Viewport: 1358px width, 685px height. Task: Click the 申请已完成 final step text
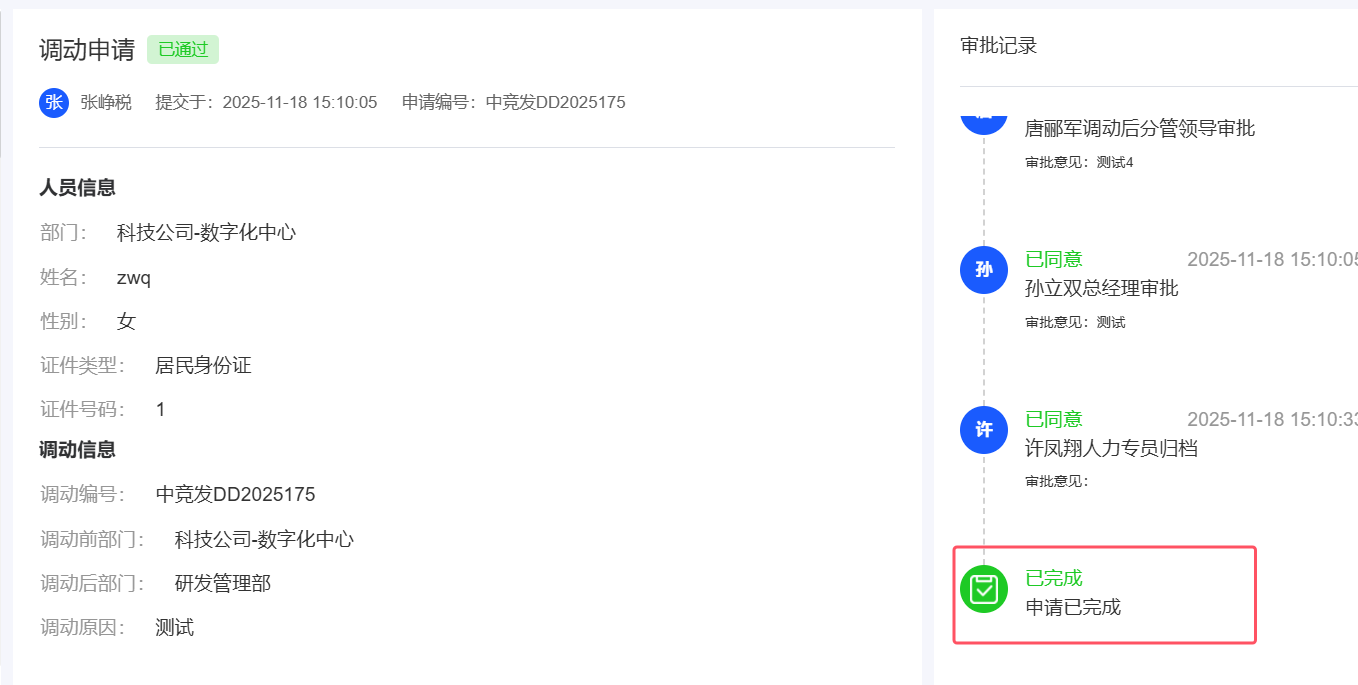click(1073, 607)
